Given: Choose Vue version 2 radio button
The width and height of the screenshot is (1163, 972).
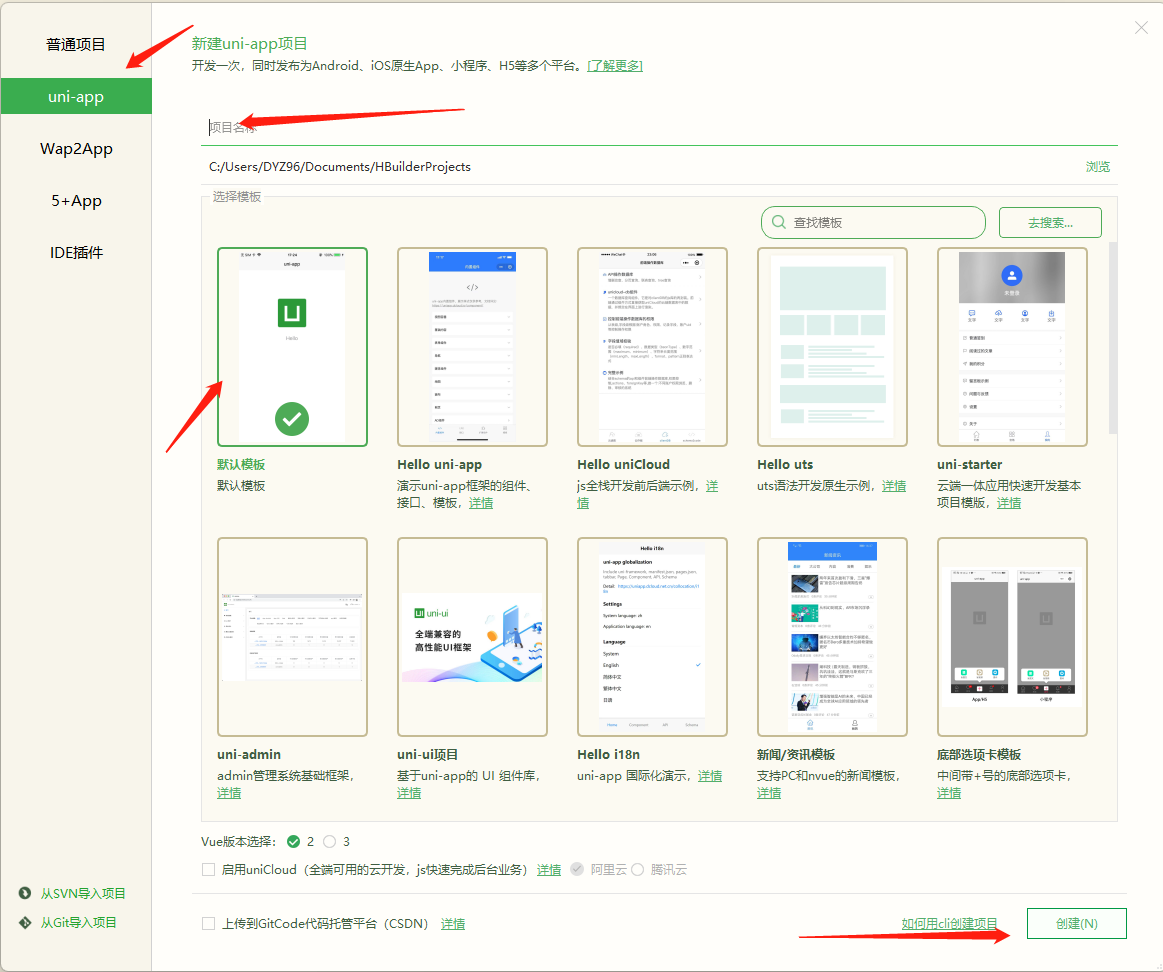Looking at the screenshot, I should [294, 841].
